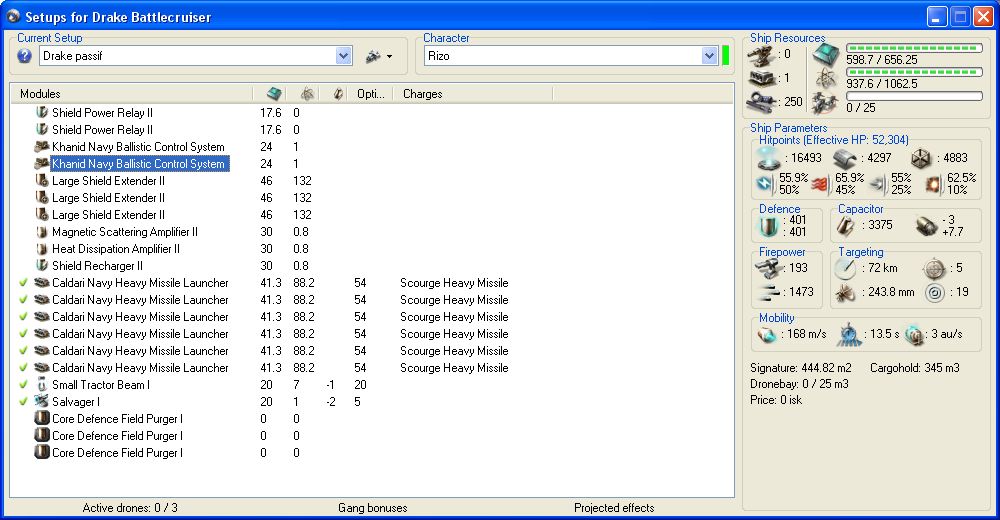This screenshot has height=520, width=1000.
Task: Click the warp speed icon showing 3 au/s
Action: tap(914, 334)
